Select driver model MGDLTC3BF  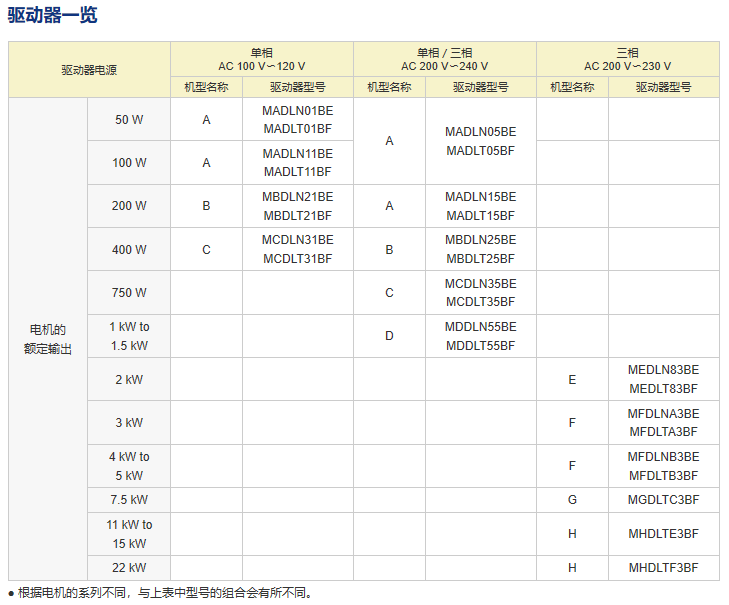click(x=663, y=500)
